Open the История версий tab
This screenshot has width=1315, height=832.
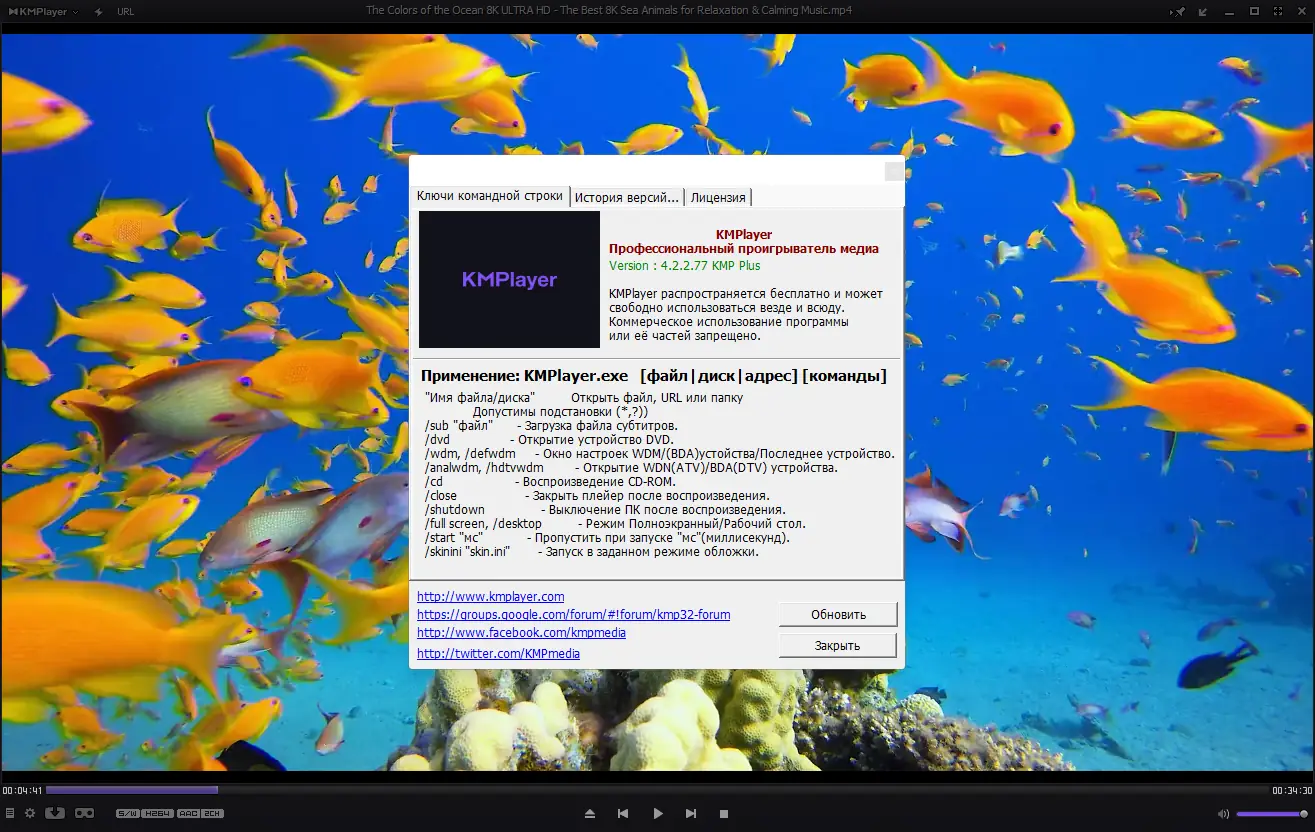coord(627,197)
